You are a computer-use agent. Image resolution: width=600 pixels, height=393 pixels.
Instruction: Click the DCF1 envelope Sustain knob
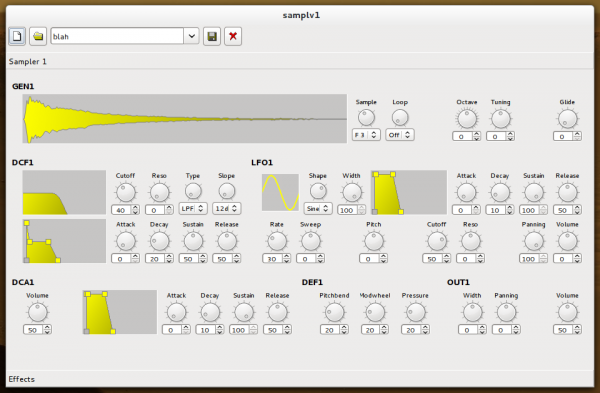tap(193, 241)
